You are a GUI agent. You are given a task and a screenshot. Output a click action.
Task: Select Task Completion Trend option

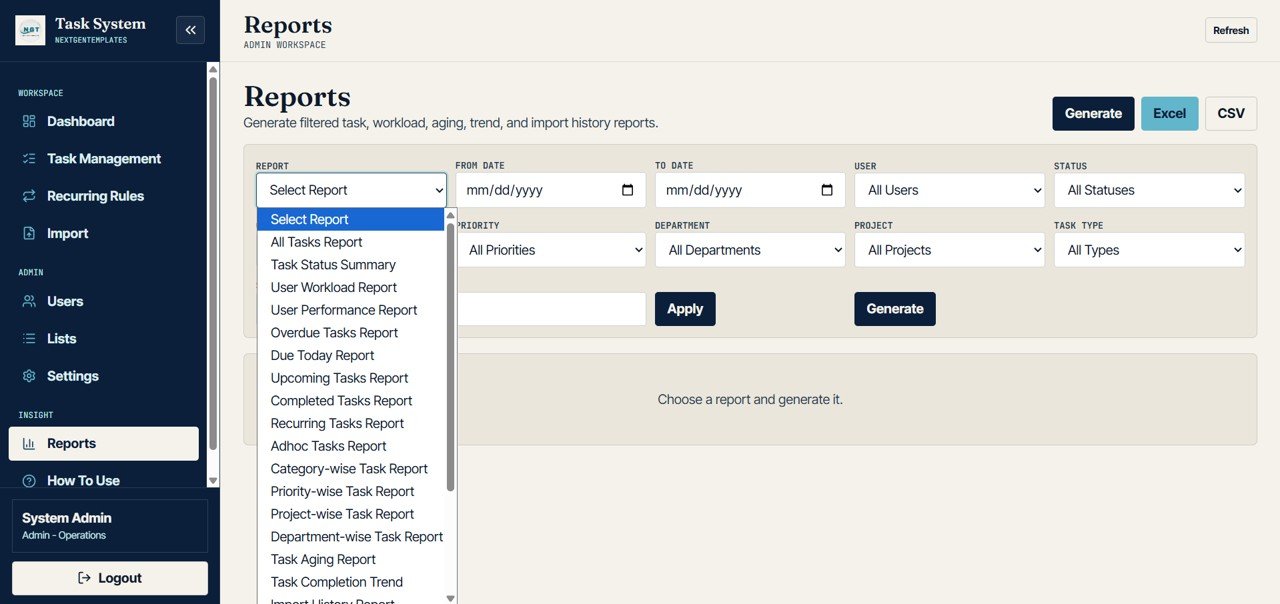click(351, 582)
